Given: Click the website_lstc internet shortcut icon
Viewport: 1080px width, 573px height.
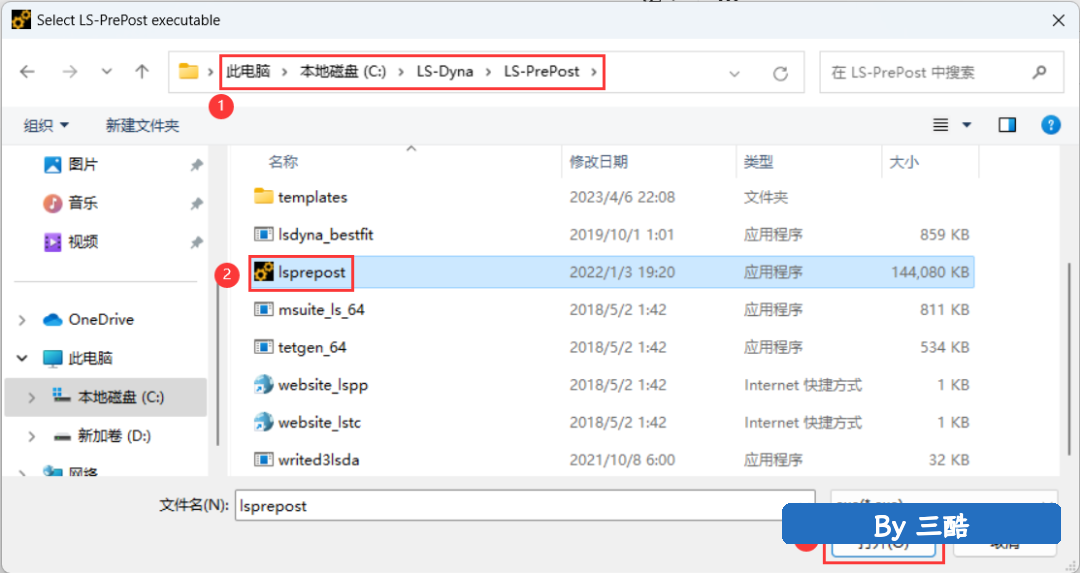Looking at the screenshot, I should [x=263, y=421].
